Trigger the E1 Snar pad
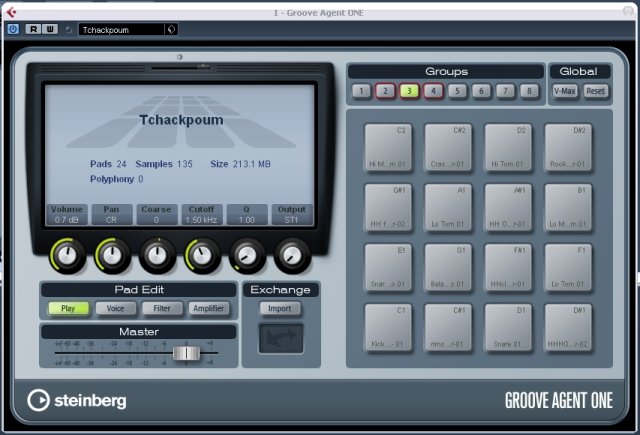Viewport: 640px width, 435px height. [388, 268]
